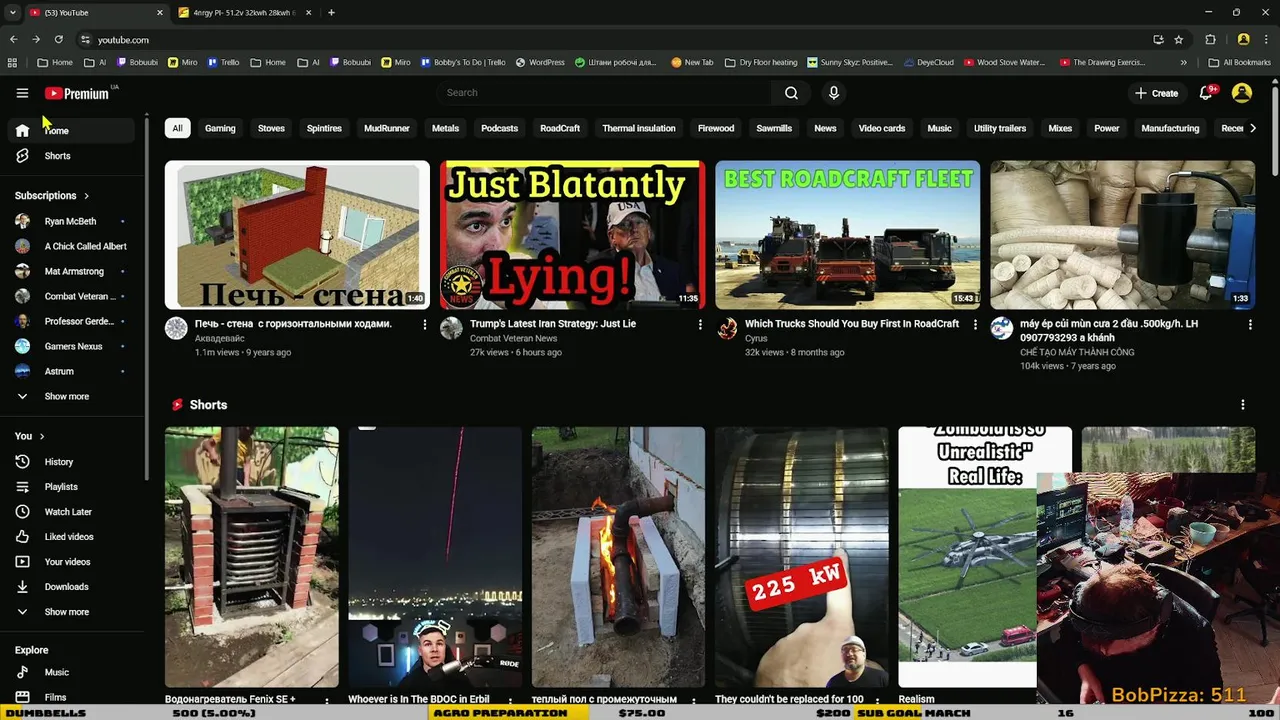
Task: Open Trump's Latest Iran Strategy title
Action: 553,324
